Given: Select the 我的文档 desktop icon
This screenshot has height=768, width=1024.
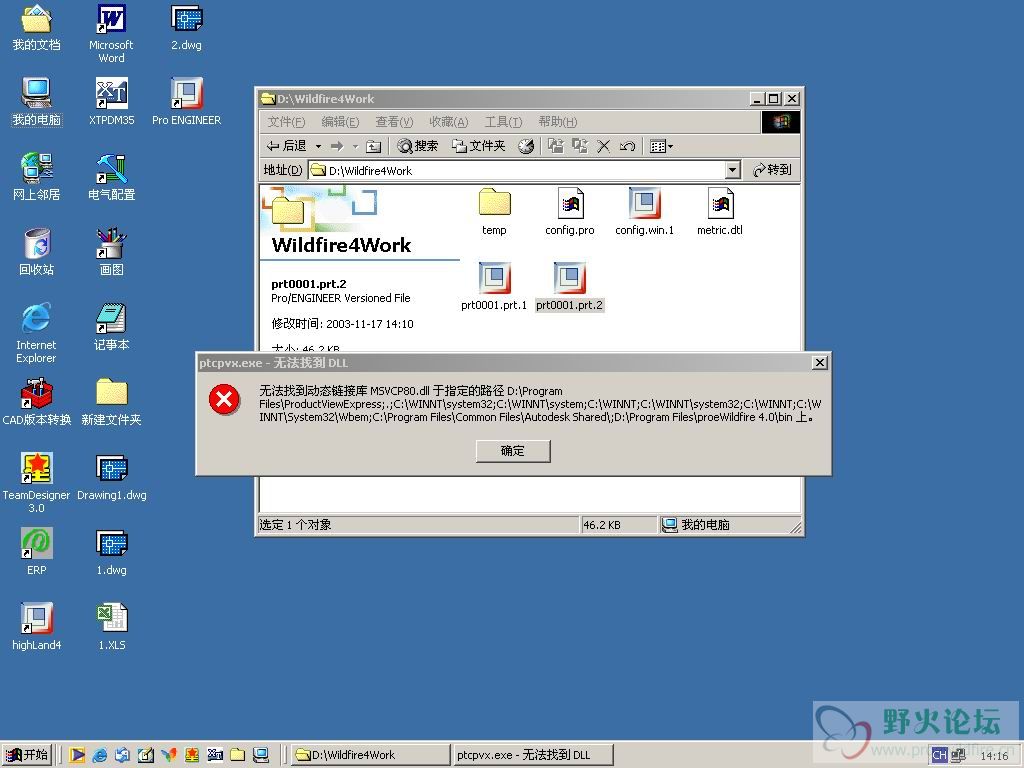Looking at the screenshot, I should coord(37,27).
